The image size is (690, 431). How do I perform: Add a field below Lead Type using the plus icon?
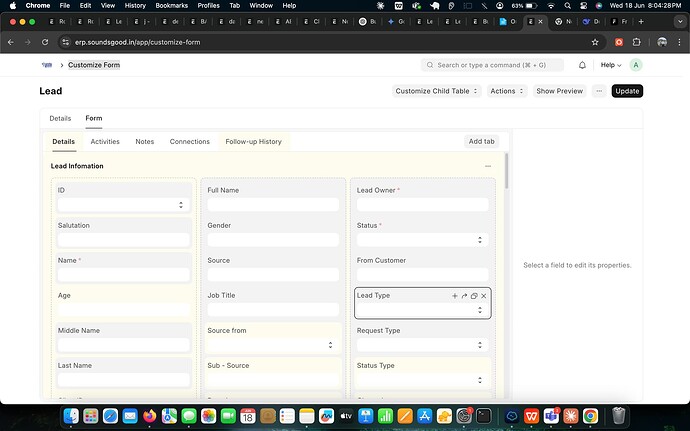455,296
